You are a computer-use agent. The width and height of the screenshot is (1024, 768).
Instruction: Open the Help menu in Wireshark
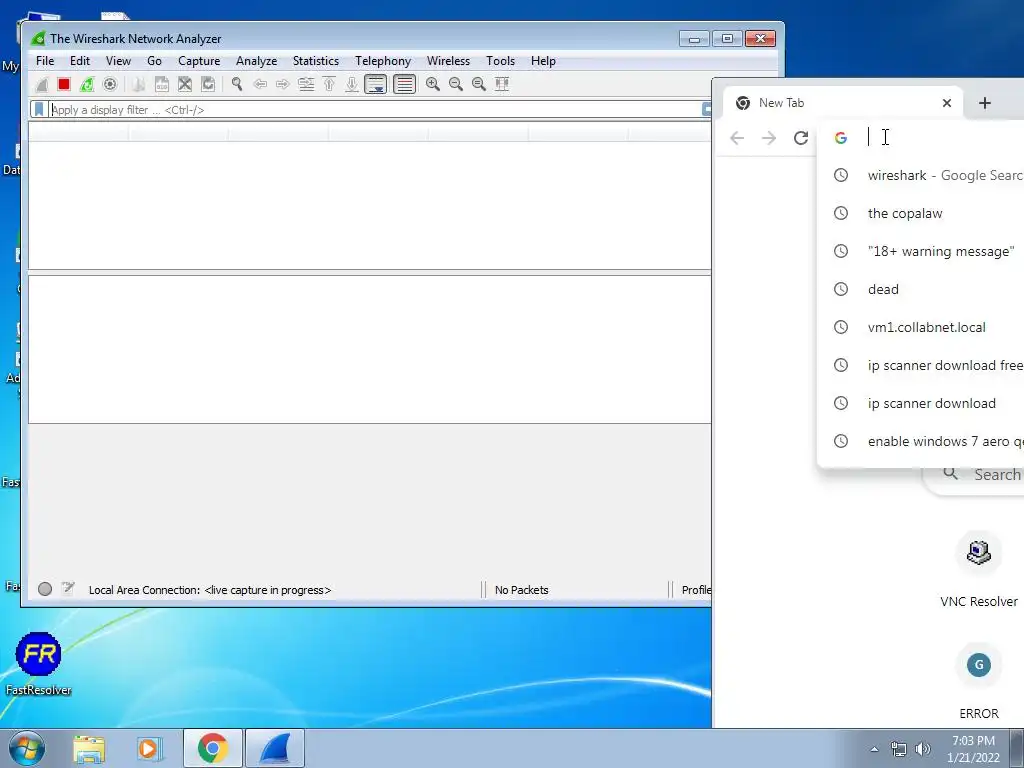543,61
